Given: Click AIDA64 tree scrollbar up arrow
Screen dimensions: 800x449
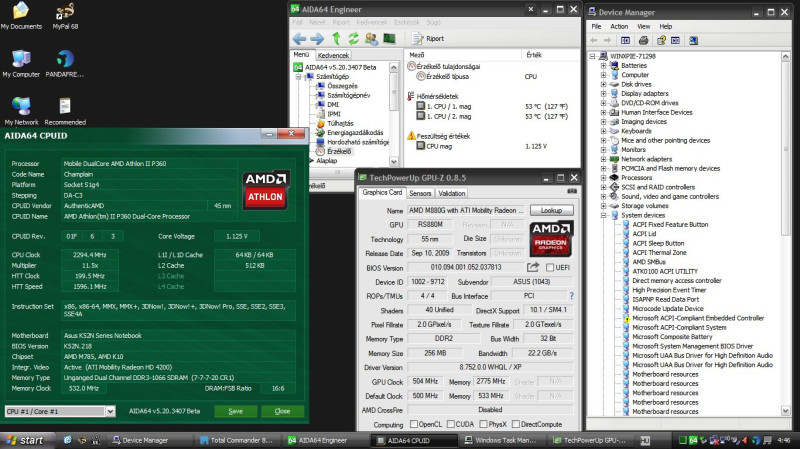Looking at the screenshot, I should coord(393,67).
